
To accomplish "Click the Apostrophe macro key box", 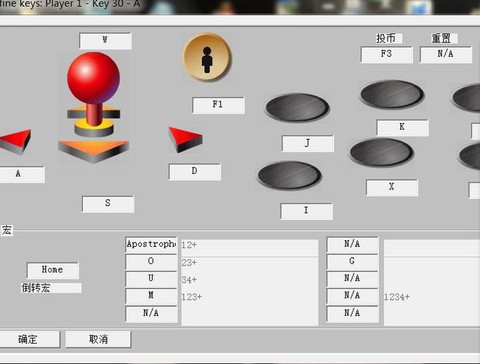I will point(151,245).
